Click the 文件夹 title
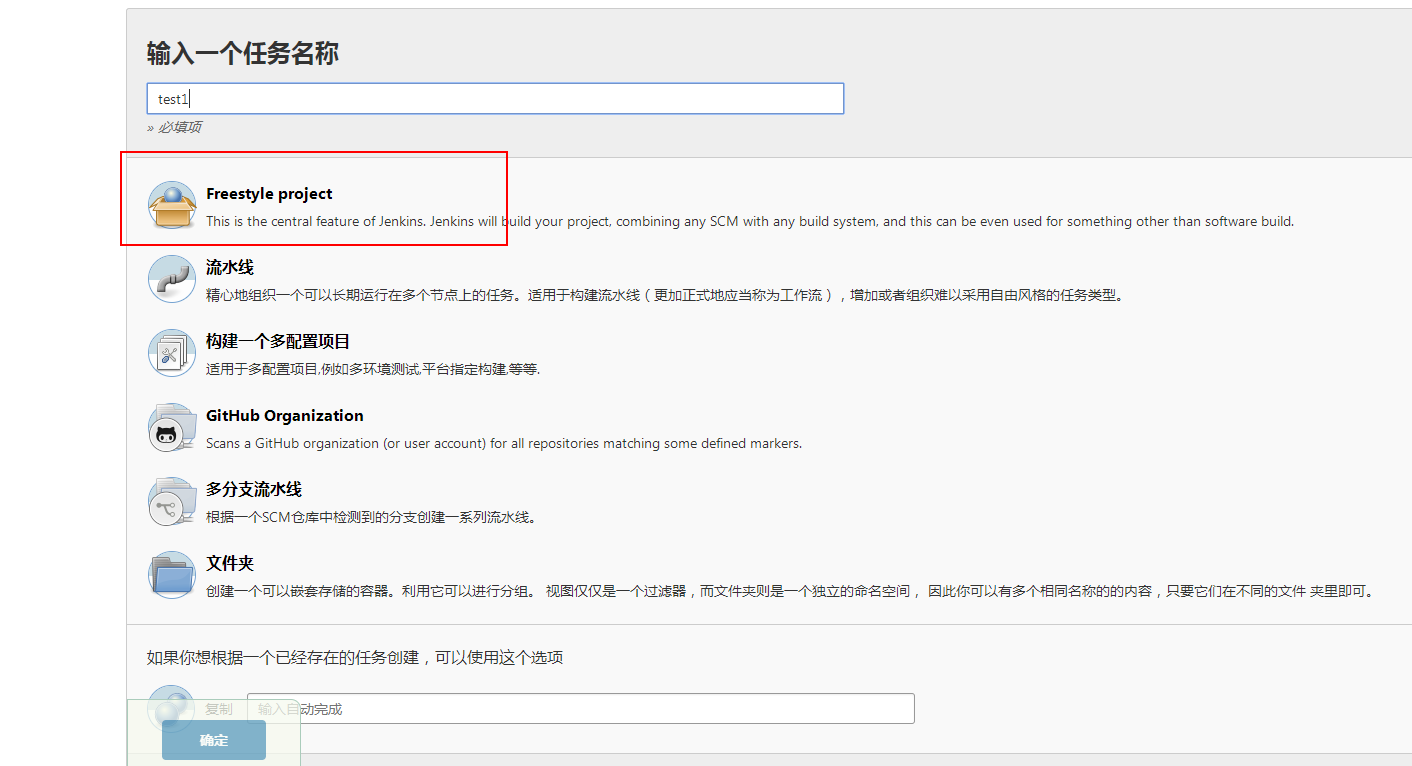 coord(230,564)
